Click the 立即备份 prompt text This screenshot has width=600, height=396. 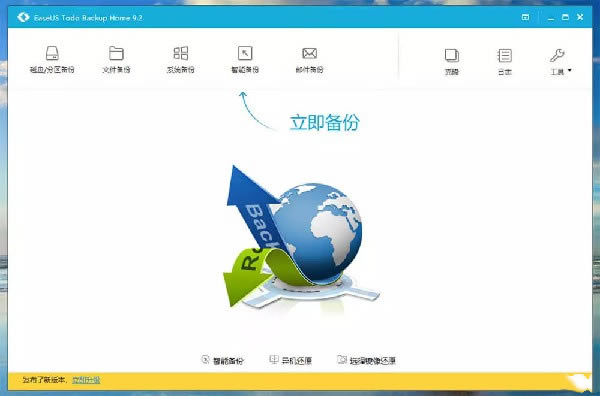(324, 122)
